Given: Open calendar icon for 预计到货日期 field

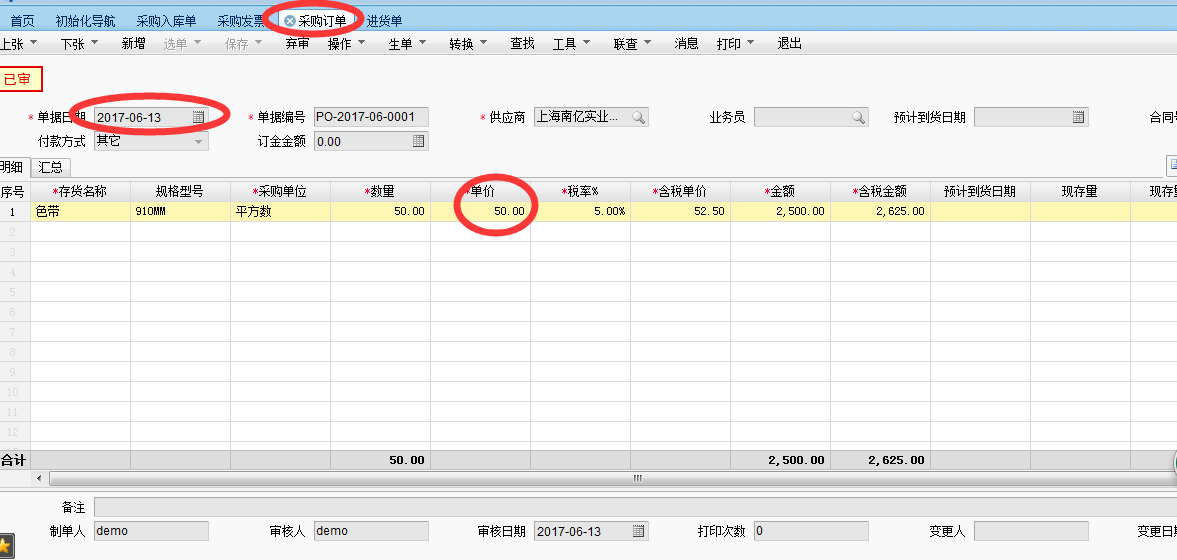Looking at the screenshot, I should (x=1078, y=118).
